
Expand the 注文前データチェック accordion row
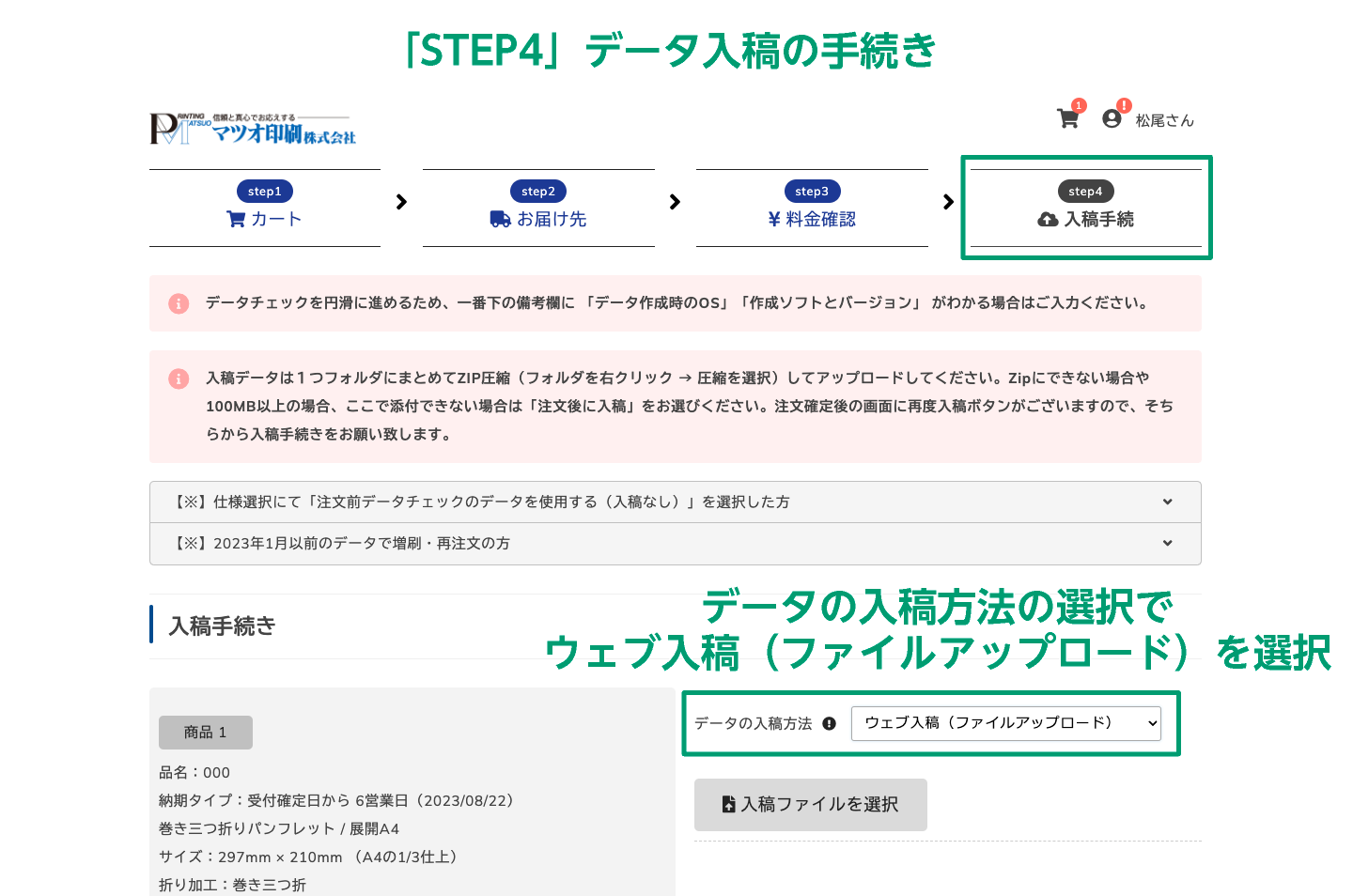[x=676, y=502]
